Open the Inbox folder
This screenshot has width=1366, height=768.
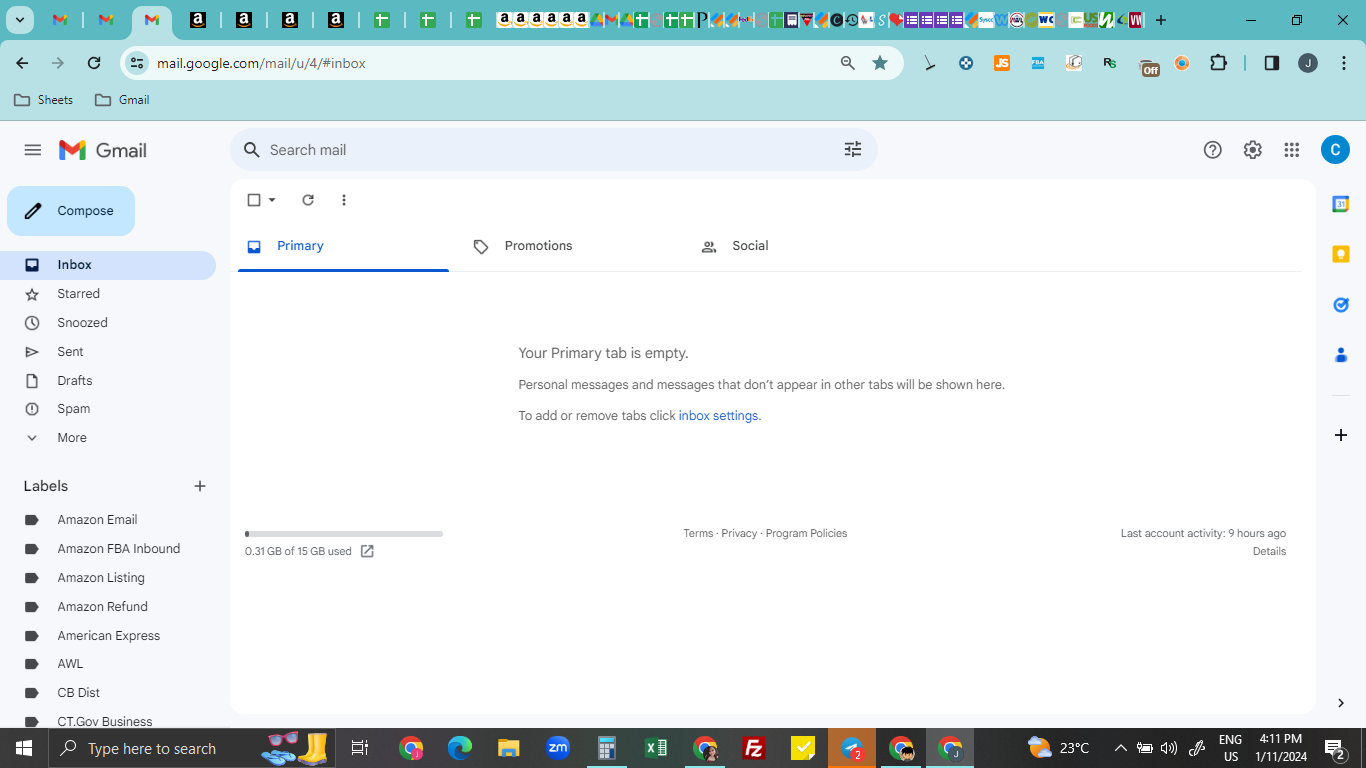tap(108, 265)
